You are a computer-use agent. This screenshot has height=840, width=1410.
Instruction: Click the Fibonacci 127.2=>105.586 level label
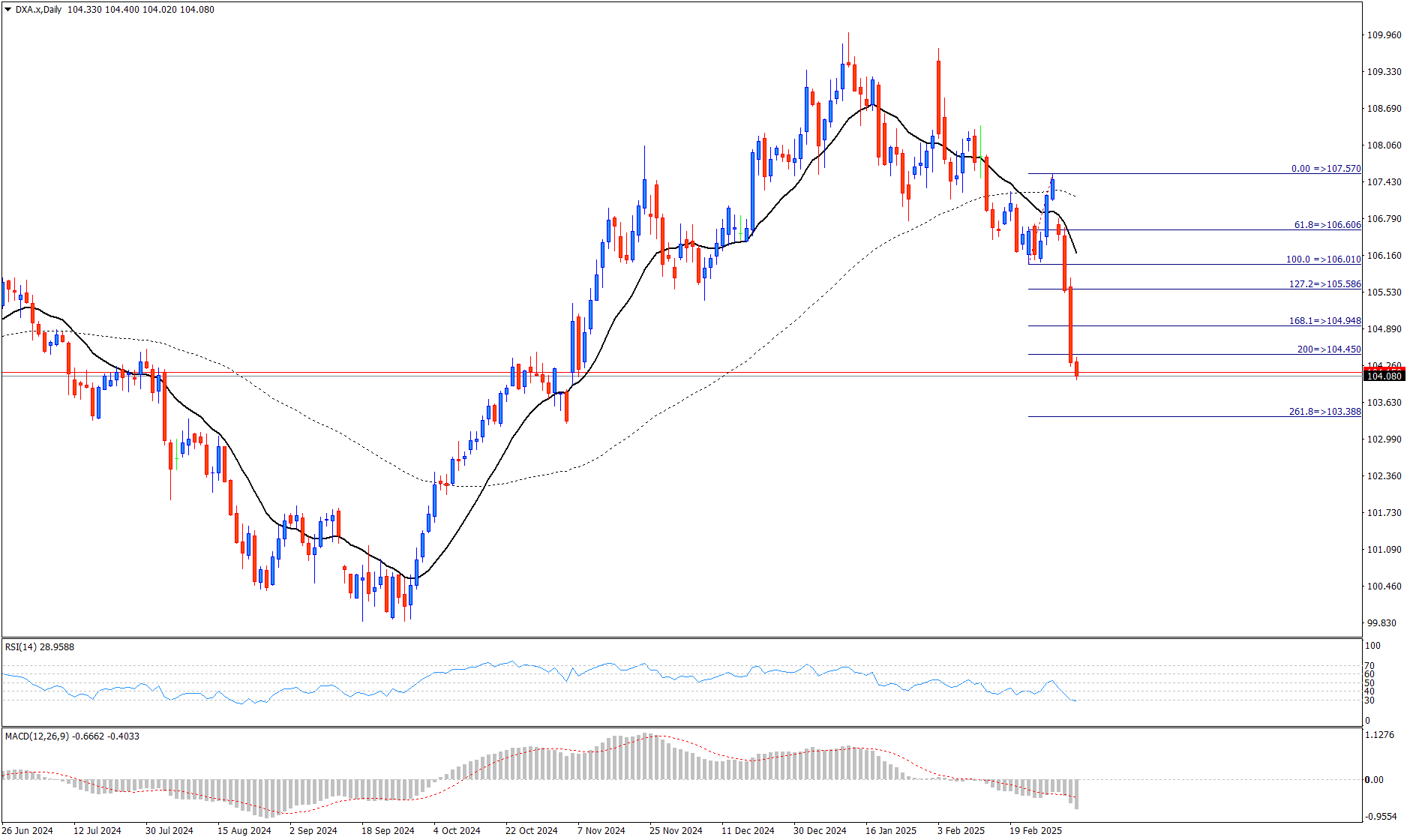point(1324,284)
